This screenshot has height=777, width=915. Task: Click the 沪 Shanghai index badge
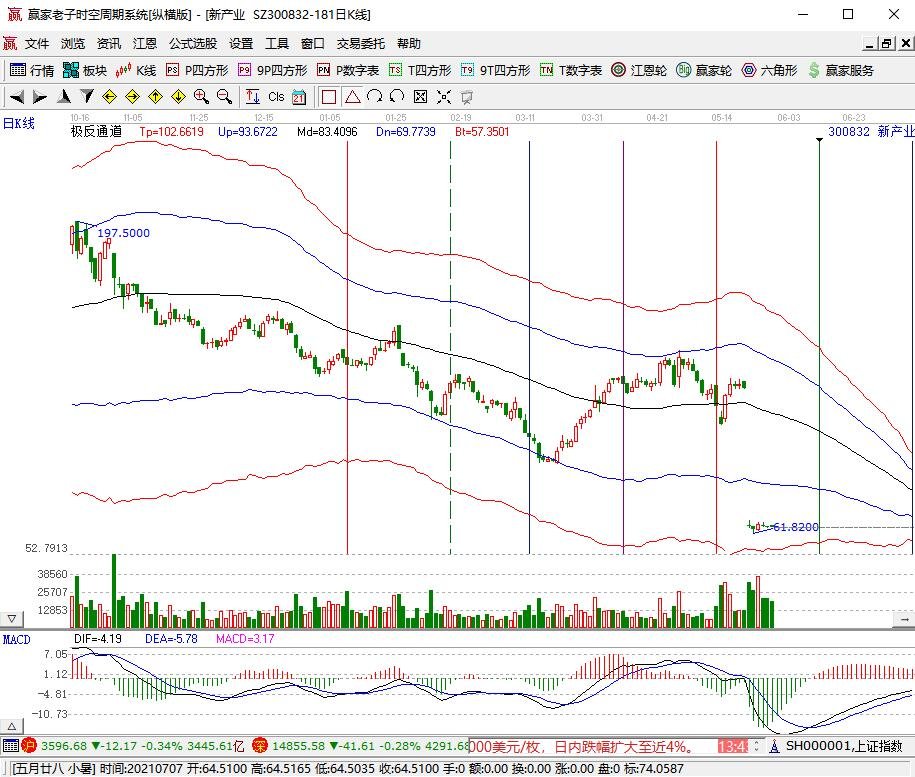[x=29, y=745]
